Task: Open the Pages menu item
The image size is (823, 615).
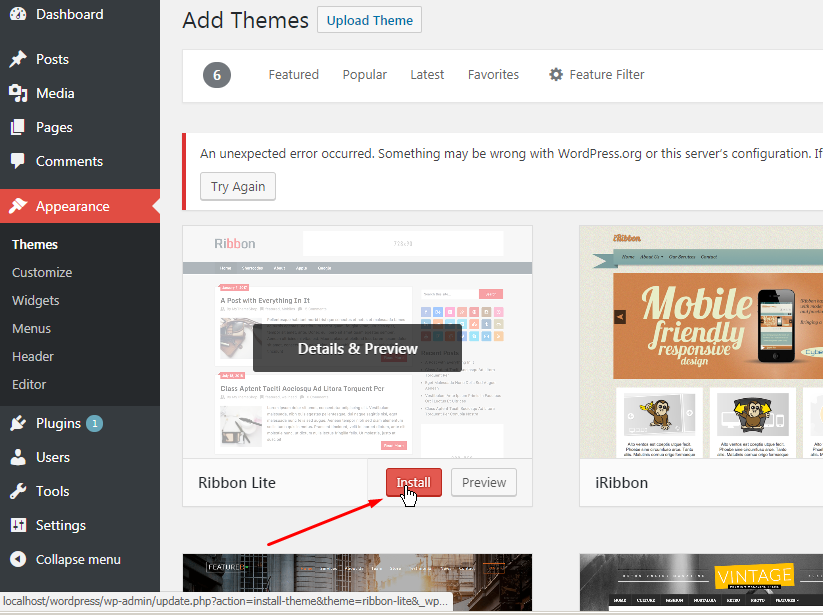Action: point(80,128)
